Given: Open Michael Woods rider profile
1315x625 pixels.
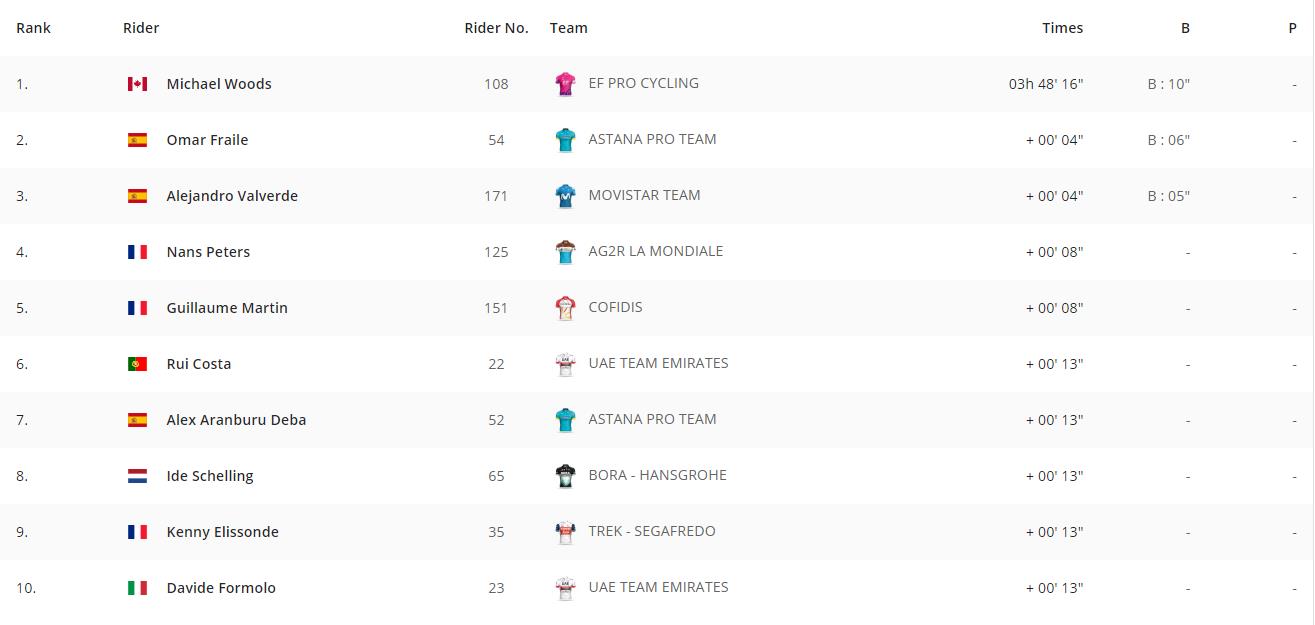Looking at the screenshot, I should click(219, 84).
